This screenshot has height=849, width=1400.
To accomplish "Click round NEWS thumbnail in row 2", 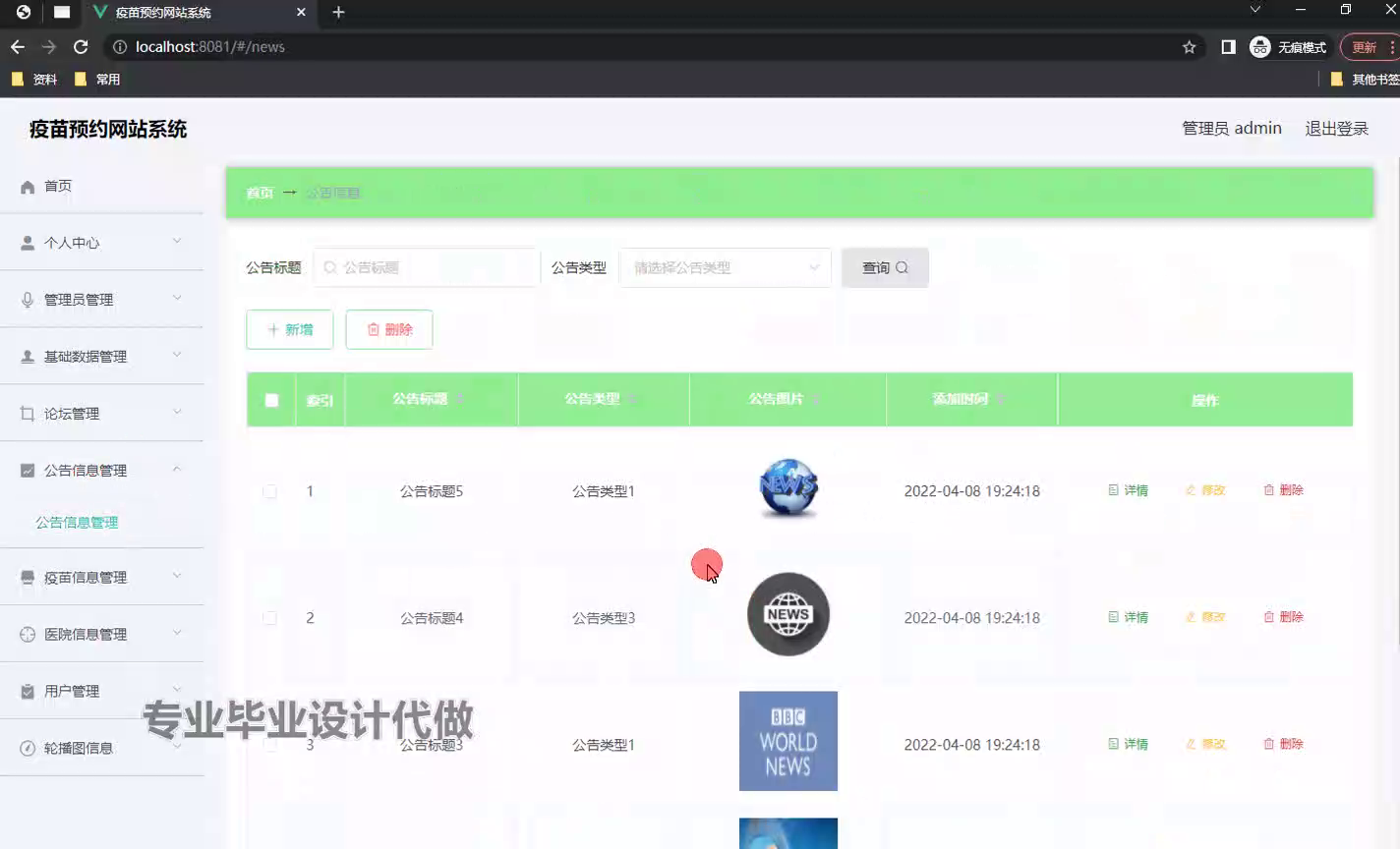I will [788, 614].
